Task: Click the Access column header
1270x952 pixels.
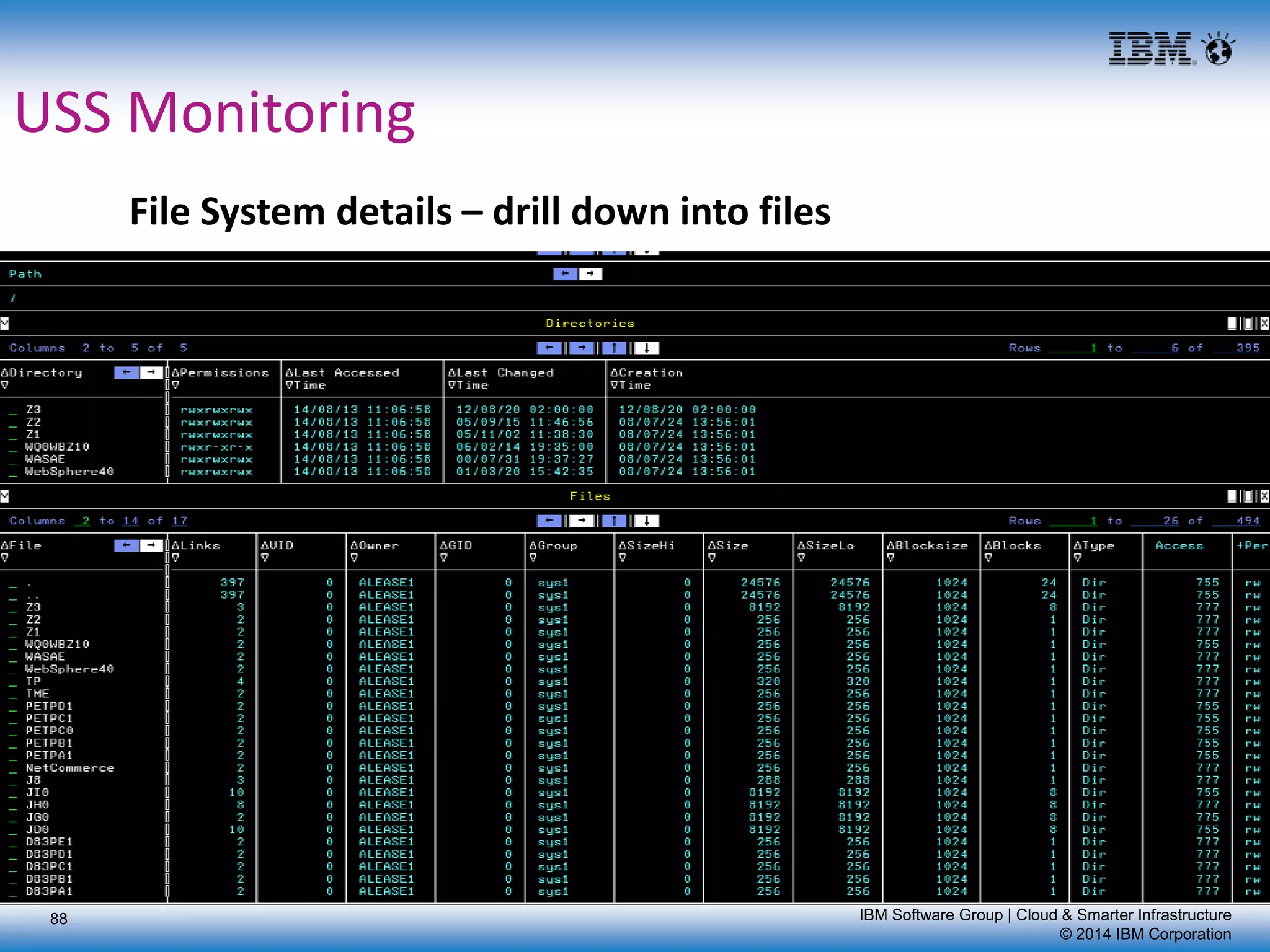Action: [1179, 545]
